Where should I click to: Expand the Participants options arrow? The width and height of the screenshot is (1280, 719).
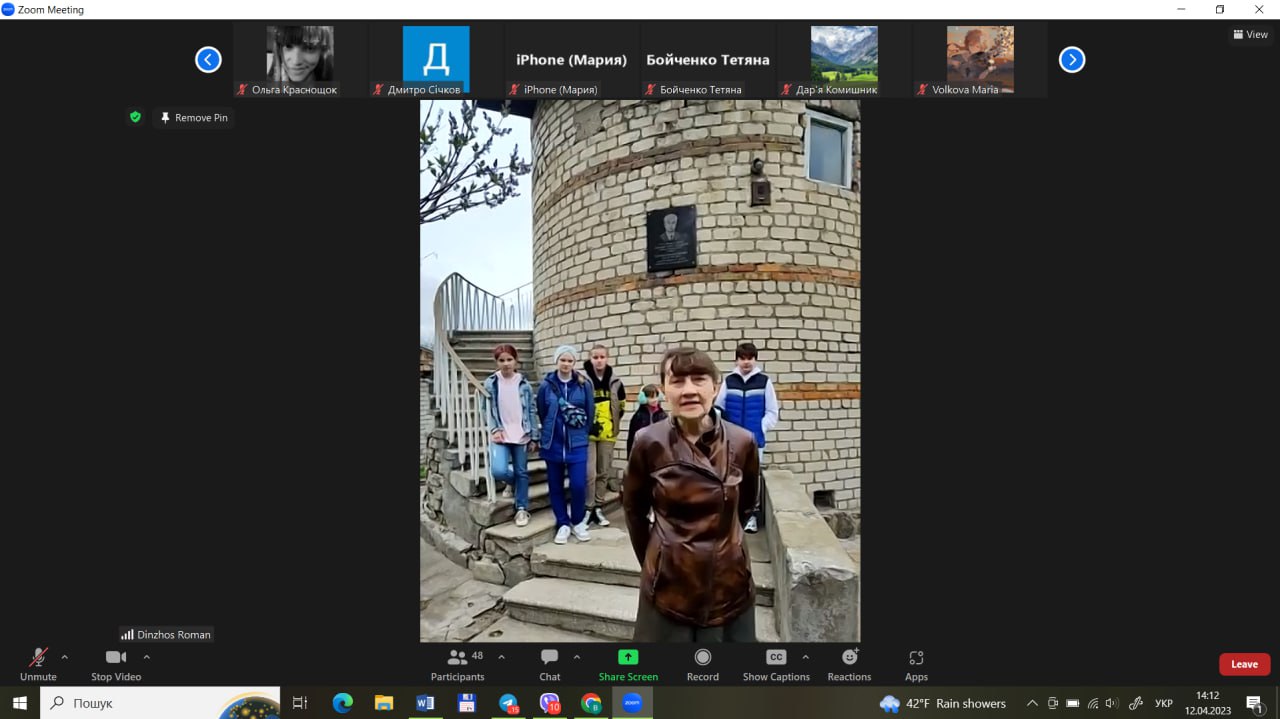(x=502, y=657)
